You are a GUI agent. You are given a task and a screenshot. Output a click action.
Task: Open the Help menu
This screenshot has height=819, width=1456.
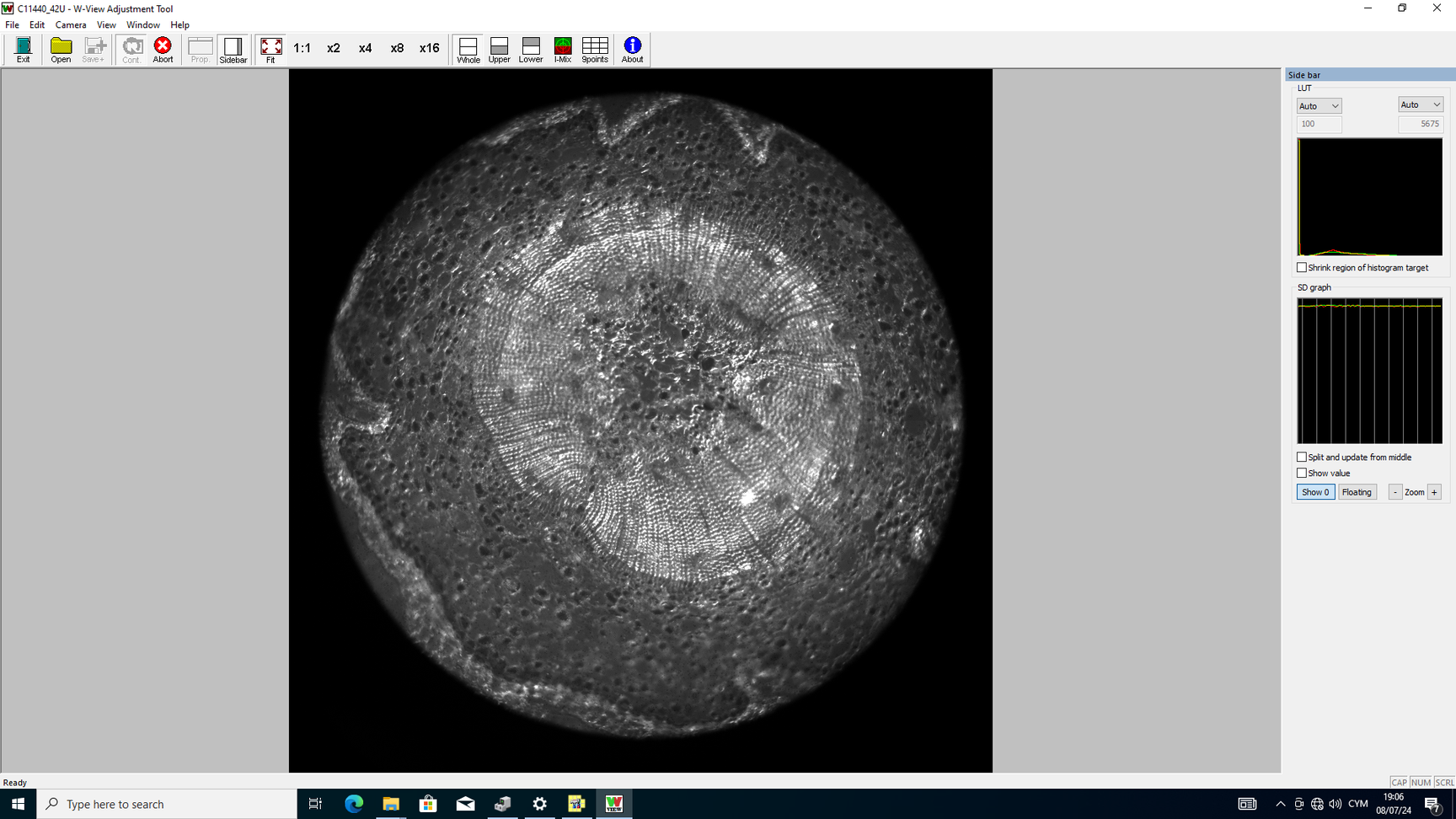[180, 25]
